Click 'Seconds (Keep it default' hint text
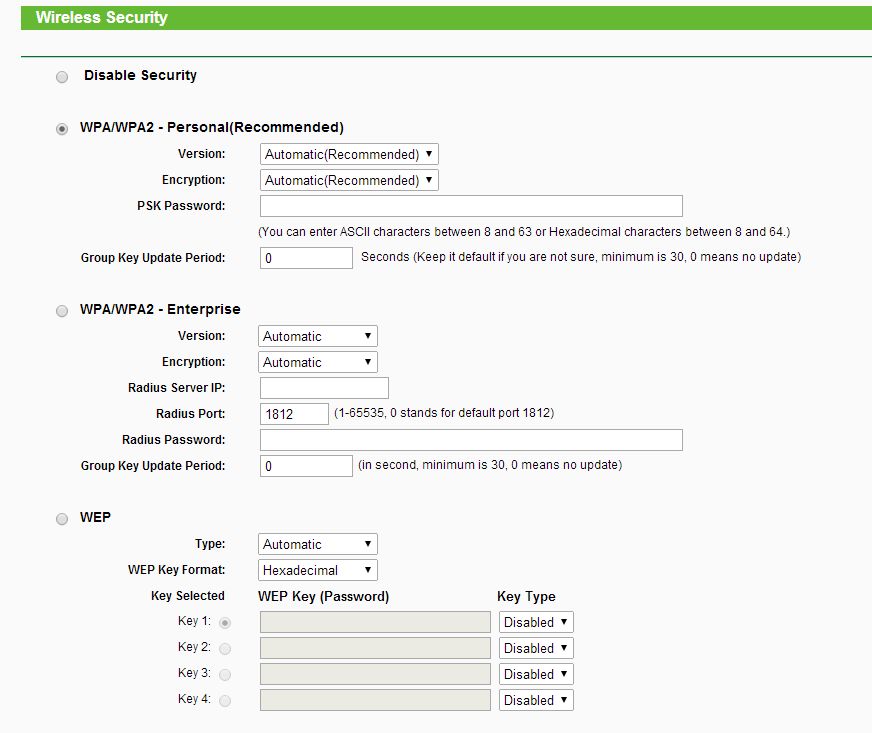The width and height of the screenshot is (872, 733). pyautogui.click(x=581, y=257)
